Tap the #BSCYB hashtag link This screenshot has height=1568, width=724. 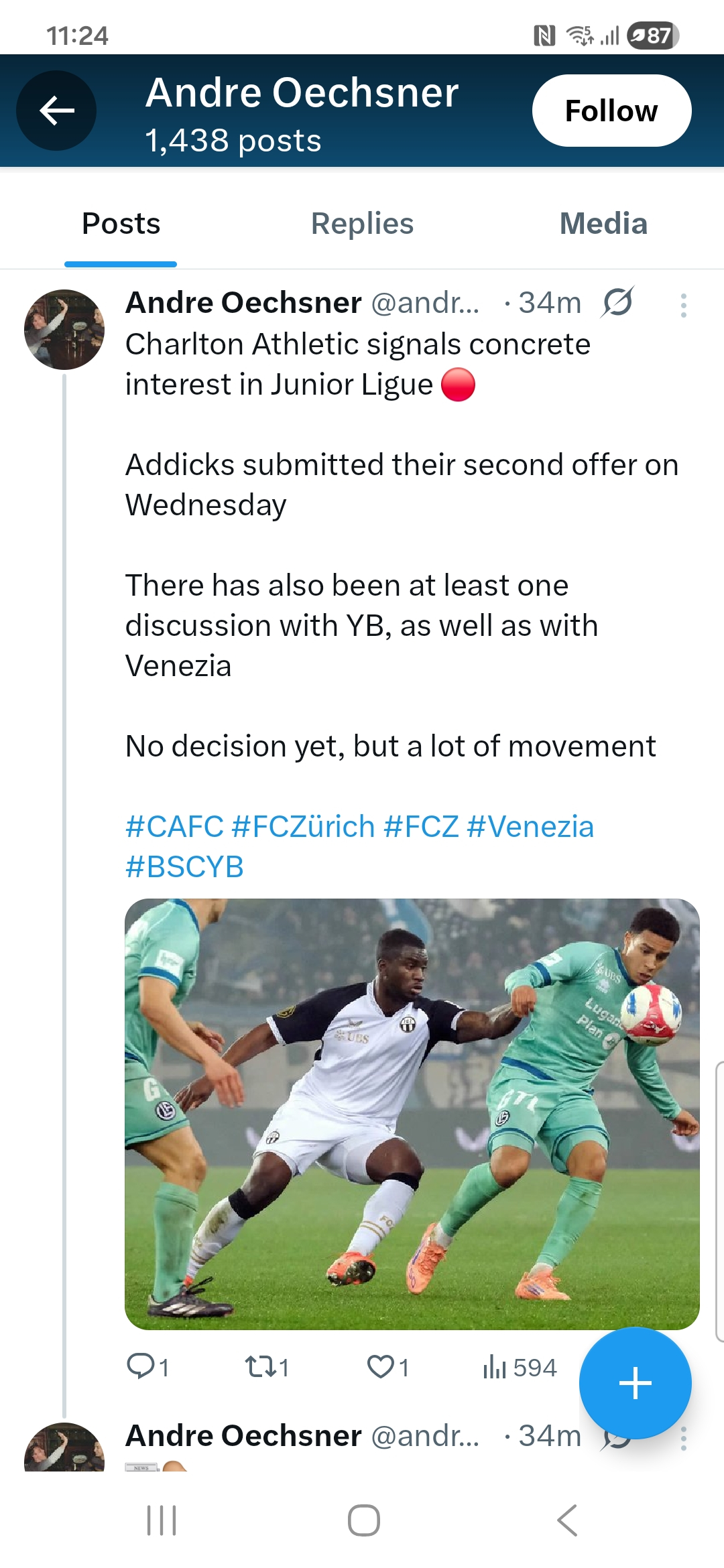[184, 867]
